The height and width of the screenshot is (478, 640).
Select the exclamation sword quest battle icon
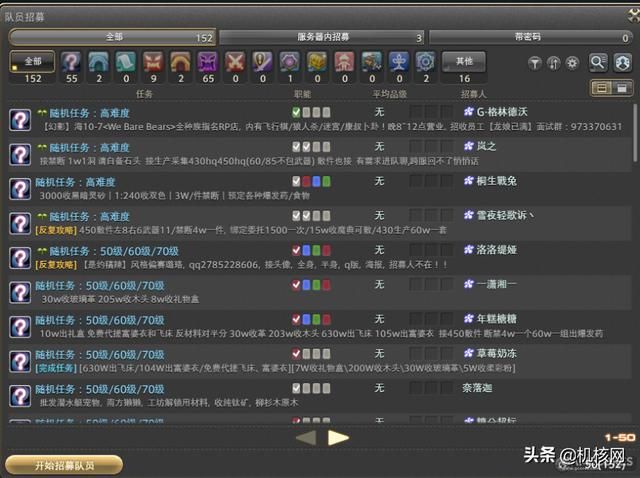(262, 62)
